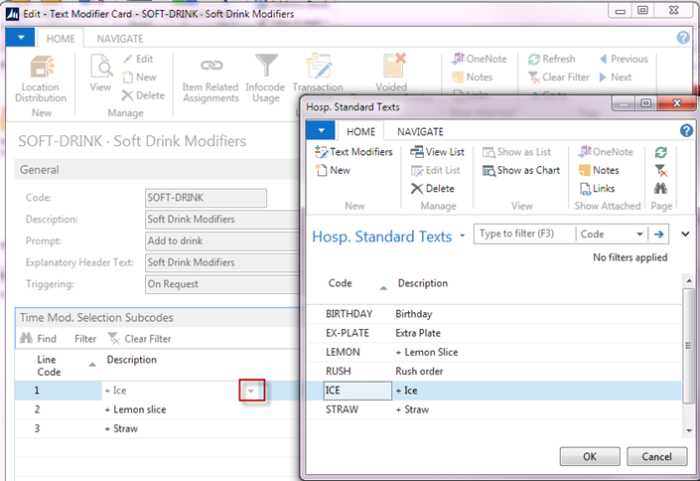The height and width of the screenshot is (481, 700).
Task: Click the Cancel button
Action: [657, 456]
